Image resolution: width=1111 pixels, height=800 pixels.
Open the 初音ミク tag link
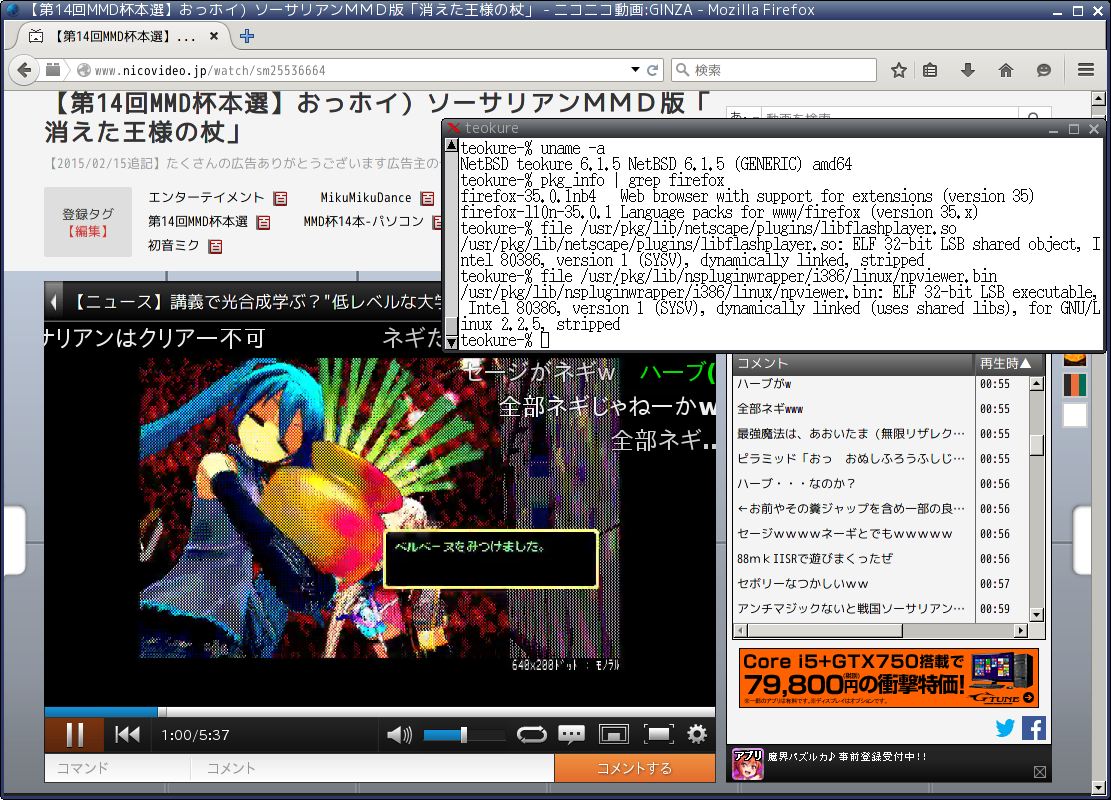point(174,246)
